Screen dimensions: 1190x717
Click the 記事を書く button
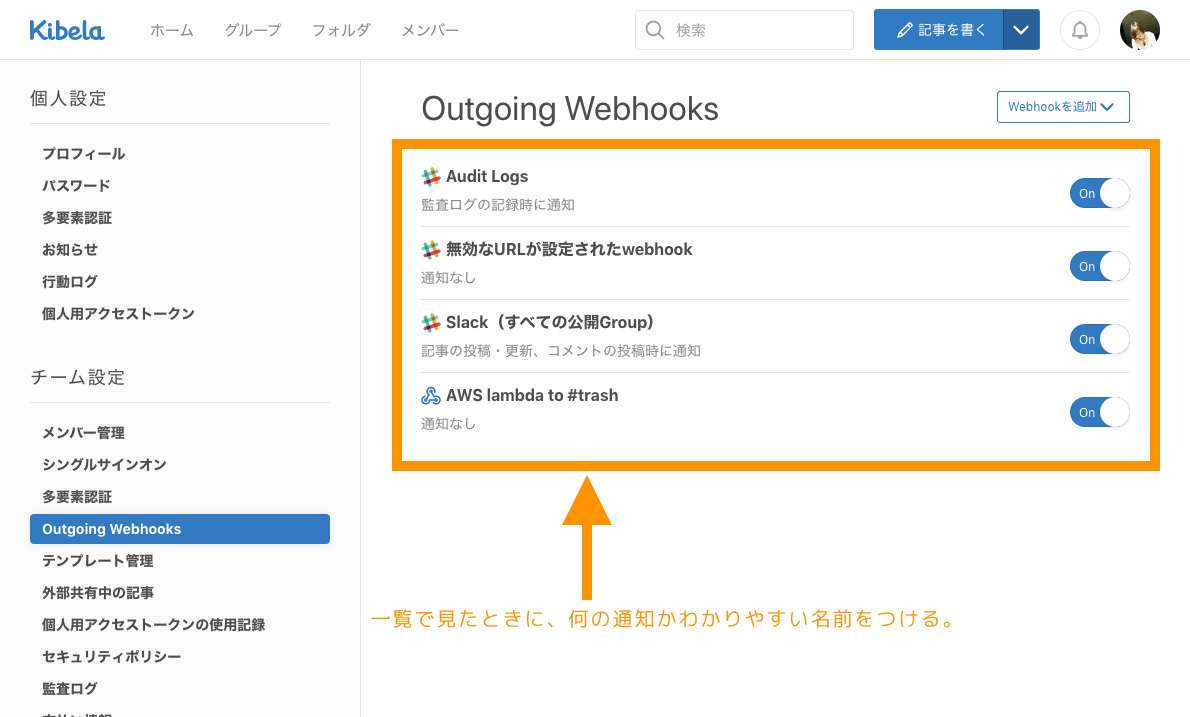[938, 30]
